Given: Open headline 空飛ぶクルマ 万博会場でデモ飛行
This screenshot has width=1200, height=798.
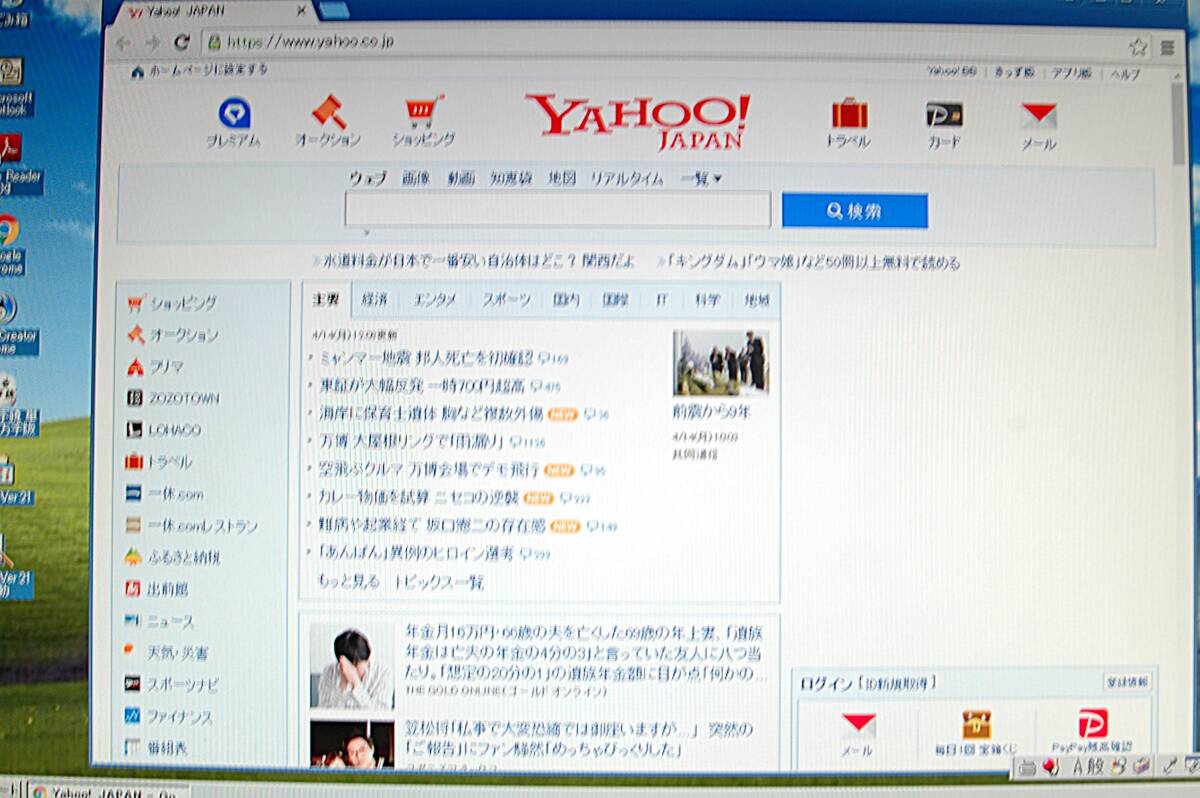Looking at the screenshot, I should 429,469.
